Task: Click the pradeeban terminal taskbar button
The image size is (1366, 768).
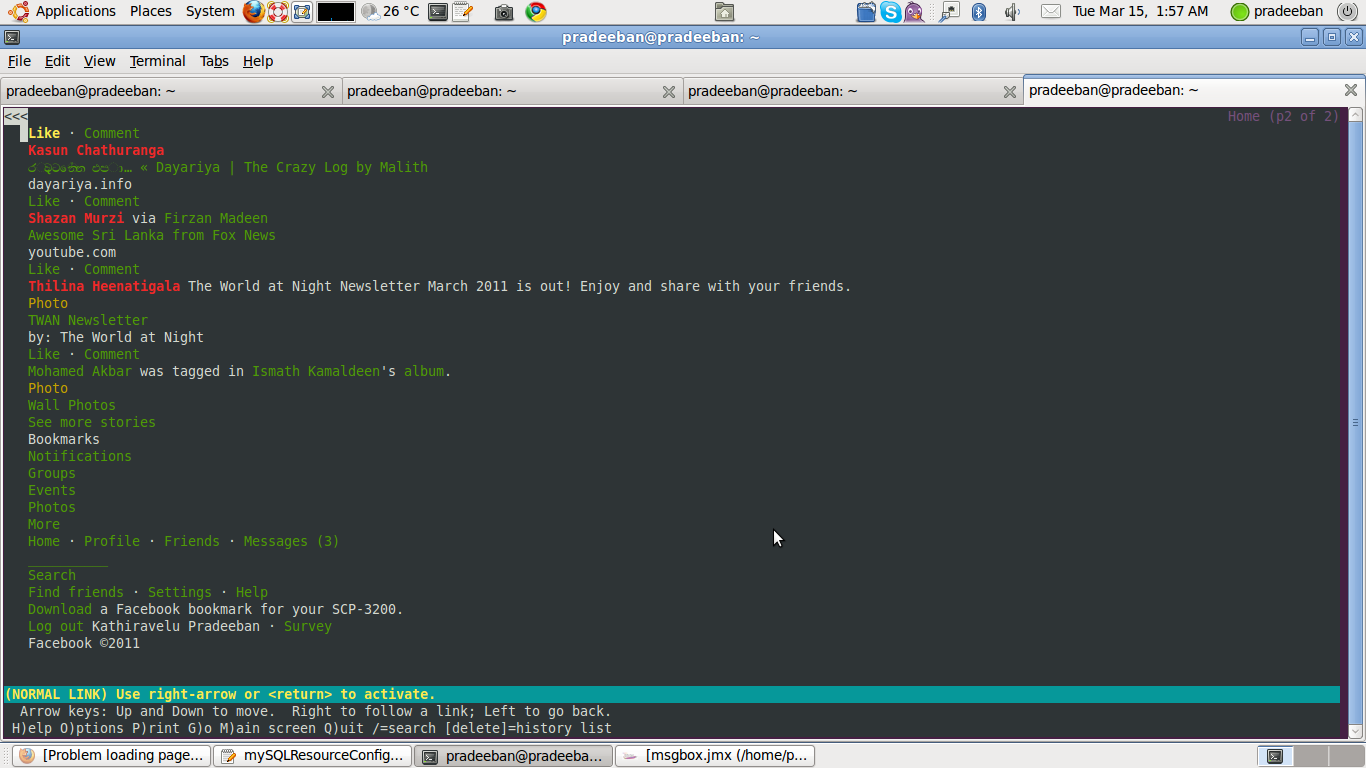Action: (514, 756)
